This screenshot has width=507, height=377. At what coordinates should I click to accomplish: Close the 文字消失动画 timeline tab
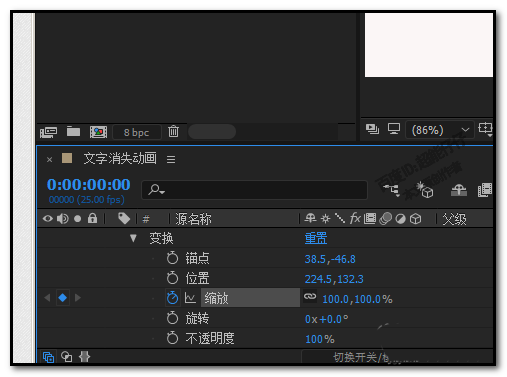point(50,160)
